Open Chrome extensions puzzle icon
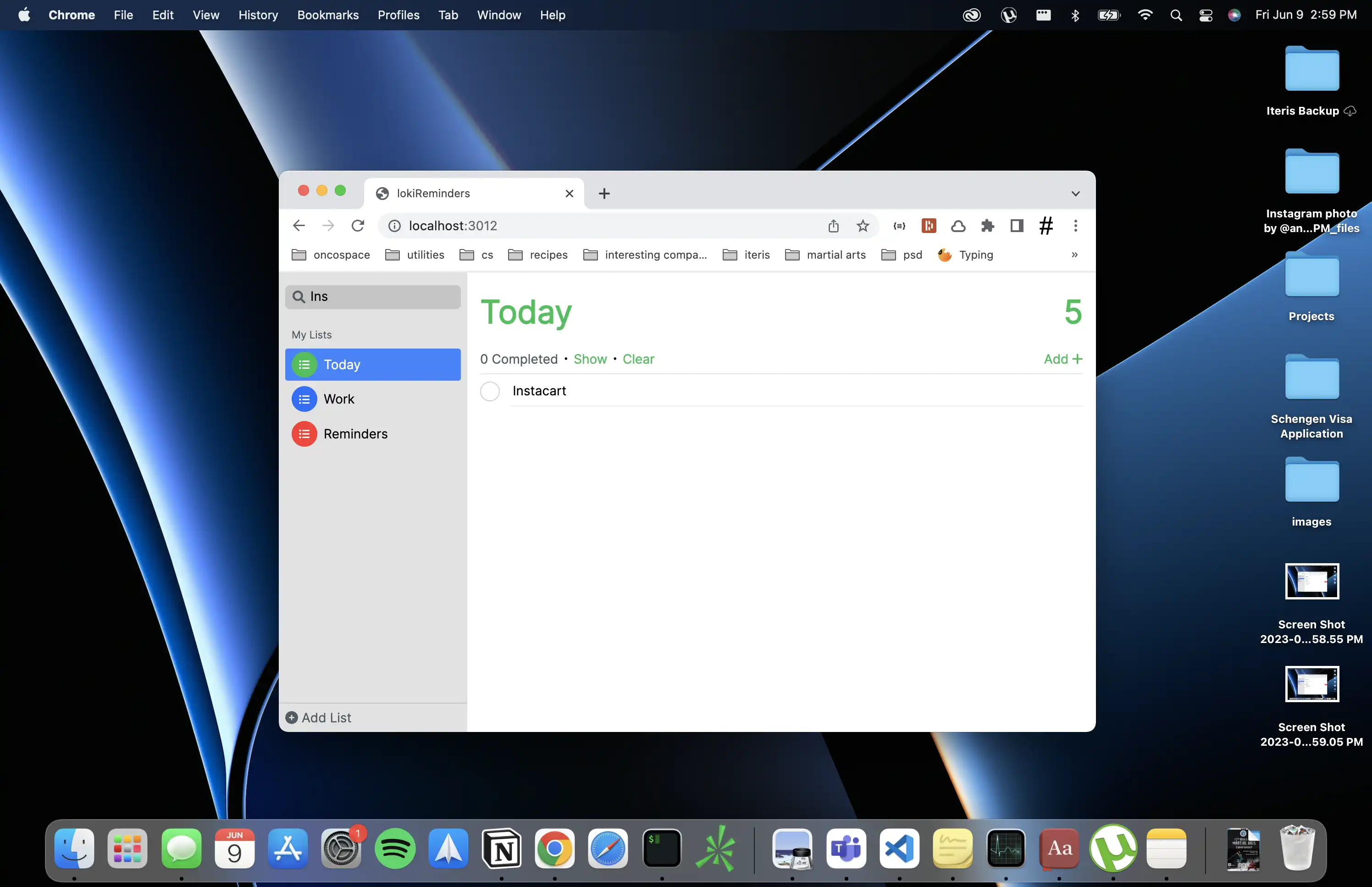 pos(987,226)
